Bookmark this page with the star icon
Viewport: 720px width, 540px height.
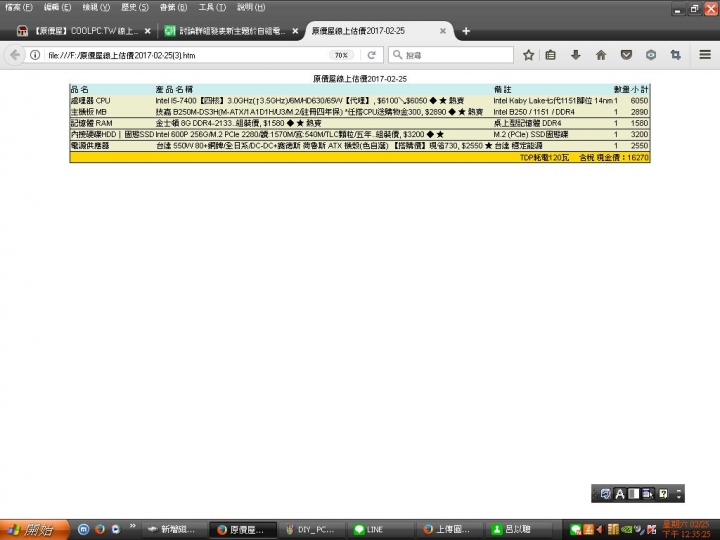click(529, 55)
